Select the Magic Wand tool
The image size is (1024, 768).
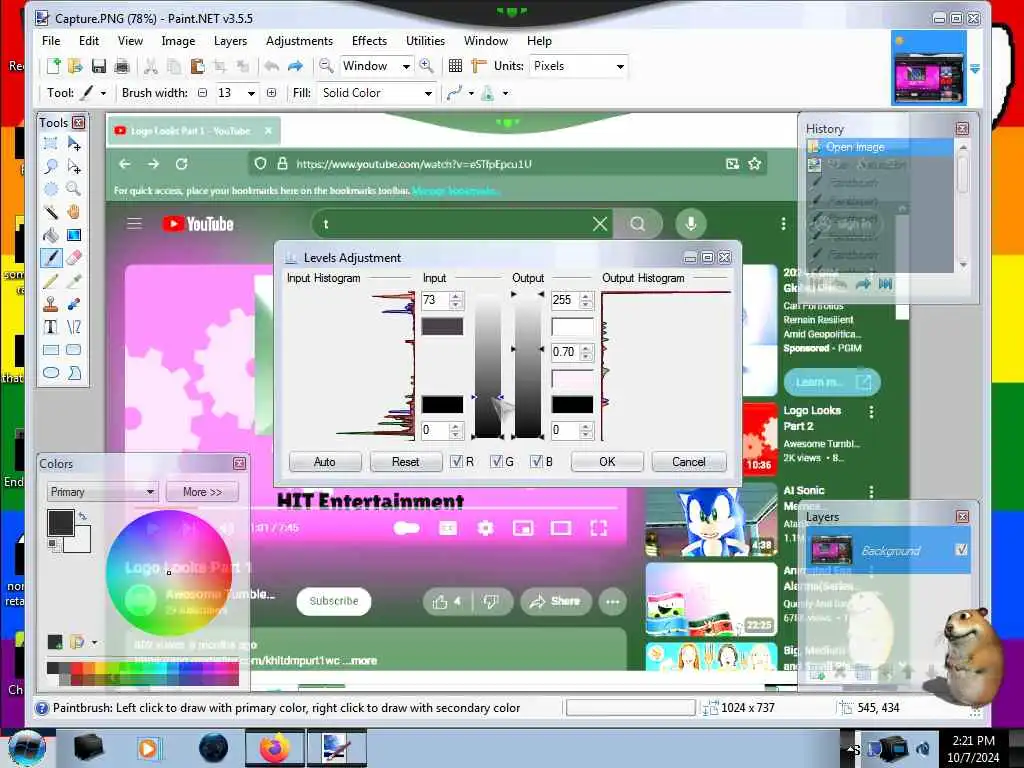50,212
